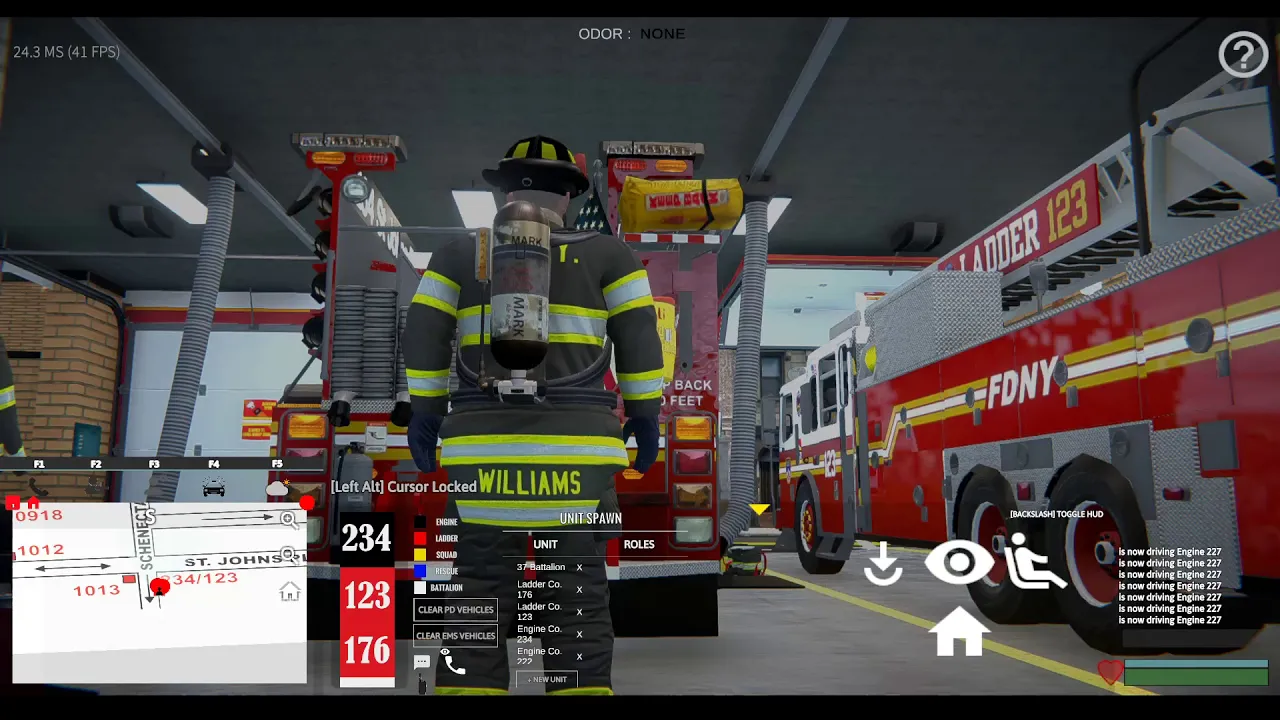The image size is (1280, 720).
Task: Click the 1012 label on minimap
Action: coord(40,550)
